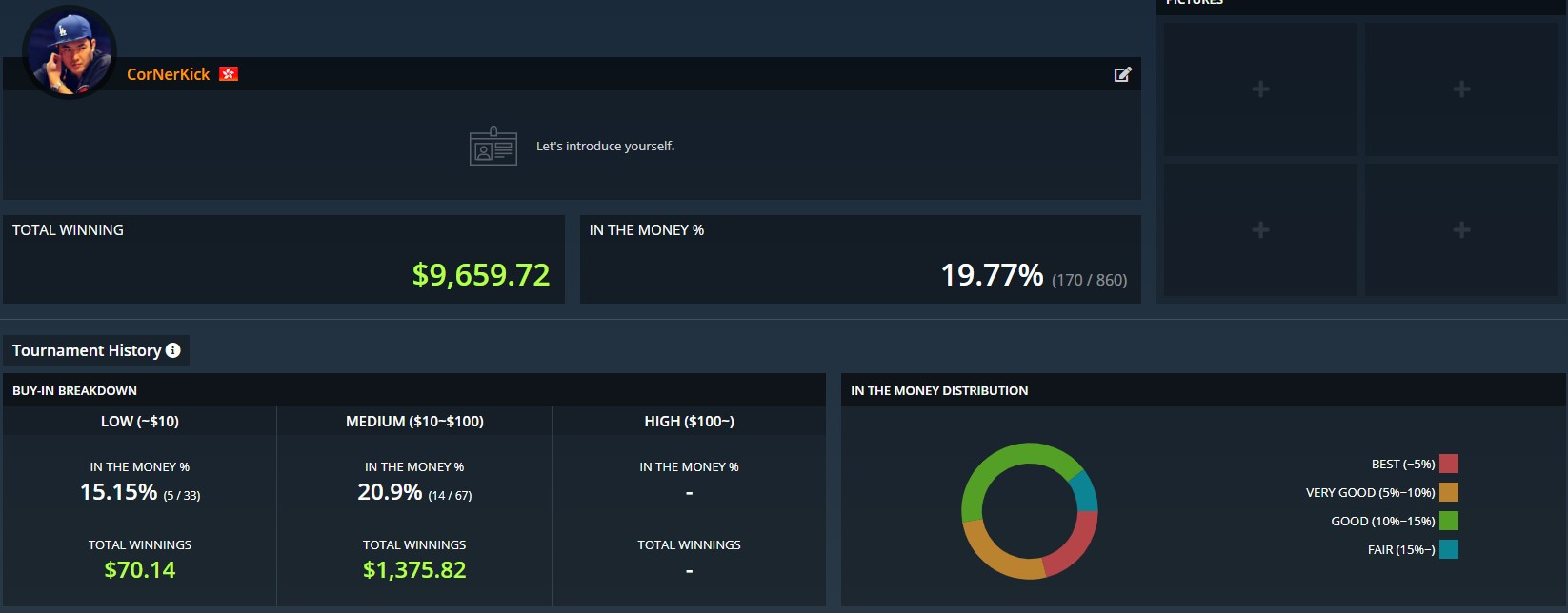The image size is (1568, 613).
Task: Select the HIGH ($100~) buy-in column header
Action: pos(689,421)
